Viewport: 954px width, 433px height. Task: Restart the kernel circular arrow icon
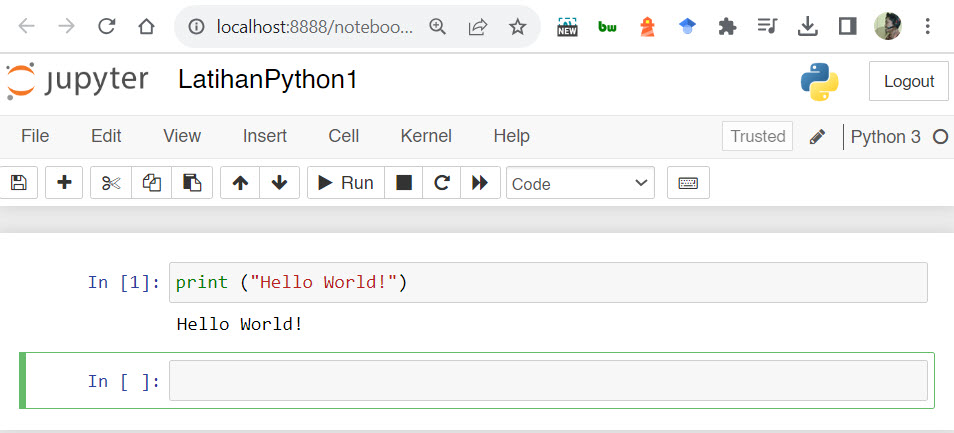tap(442, 182)
